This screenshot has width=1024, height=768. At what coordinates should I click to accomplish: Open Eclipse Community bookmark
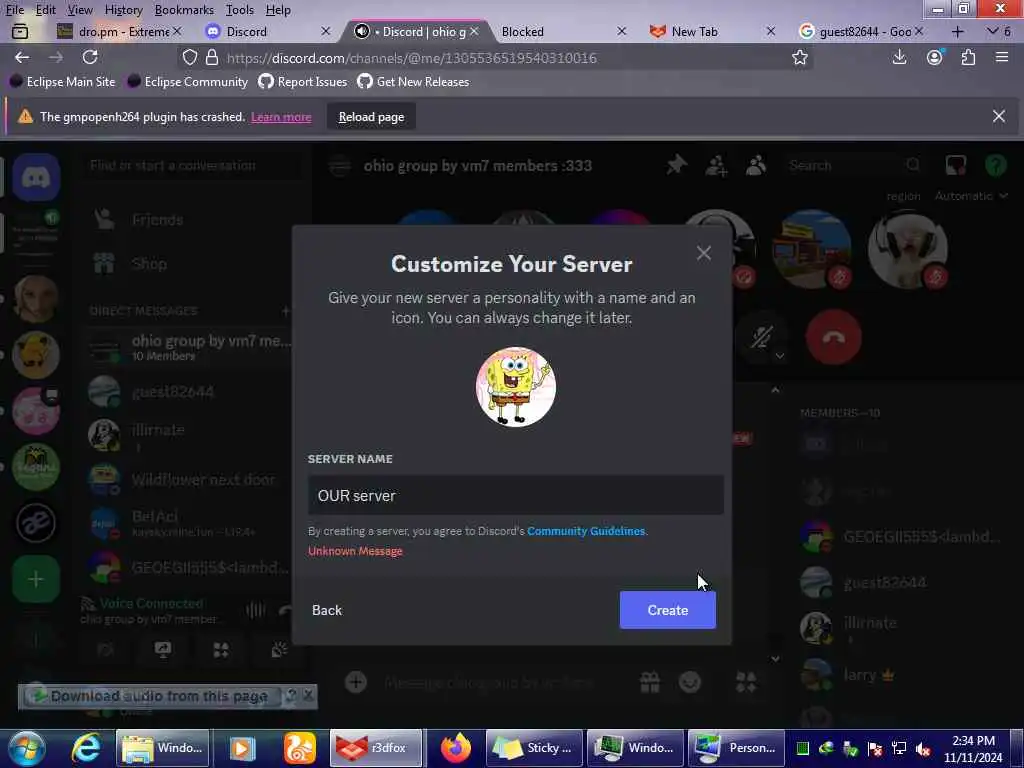[188, 82]
